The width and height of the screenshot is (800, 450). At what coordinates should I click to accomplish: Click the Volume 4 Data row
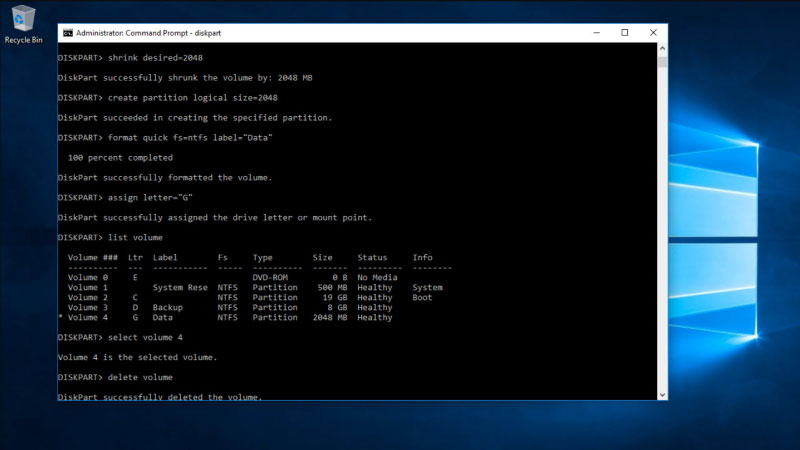(230, 318)
